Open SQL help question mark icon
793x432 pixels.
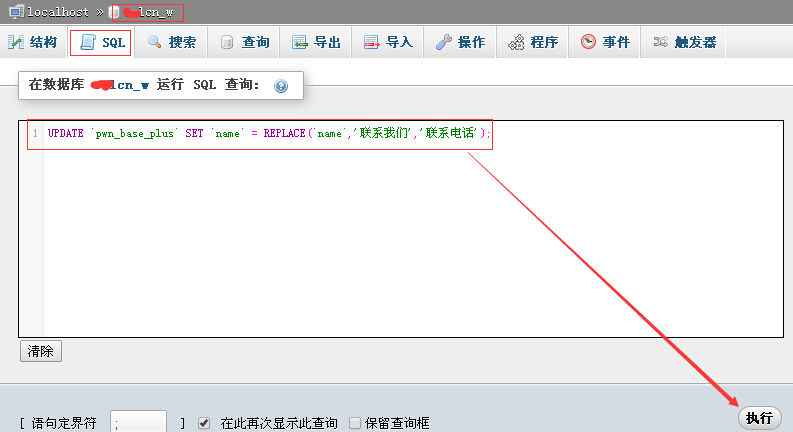[x=281, y=86]
